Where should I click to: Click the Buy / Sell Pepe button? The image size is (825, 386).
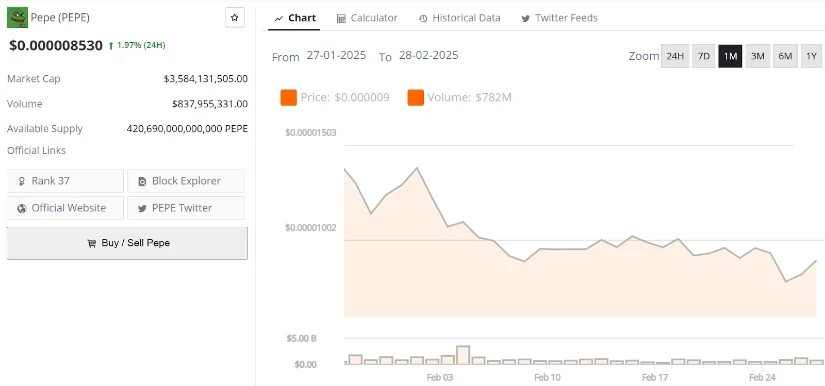[x=127, y=243]
